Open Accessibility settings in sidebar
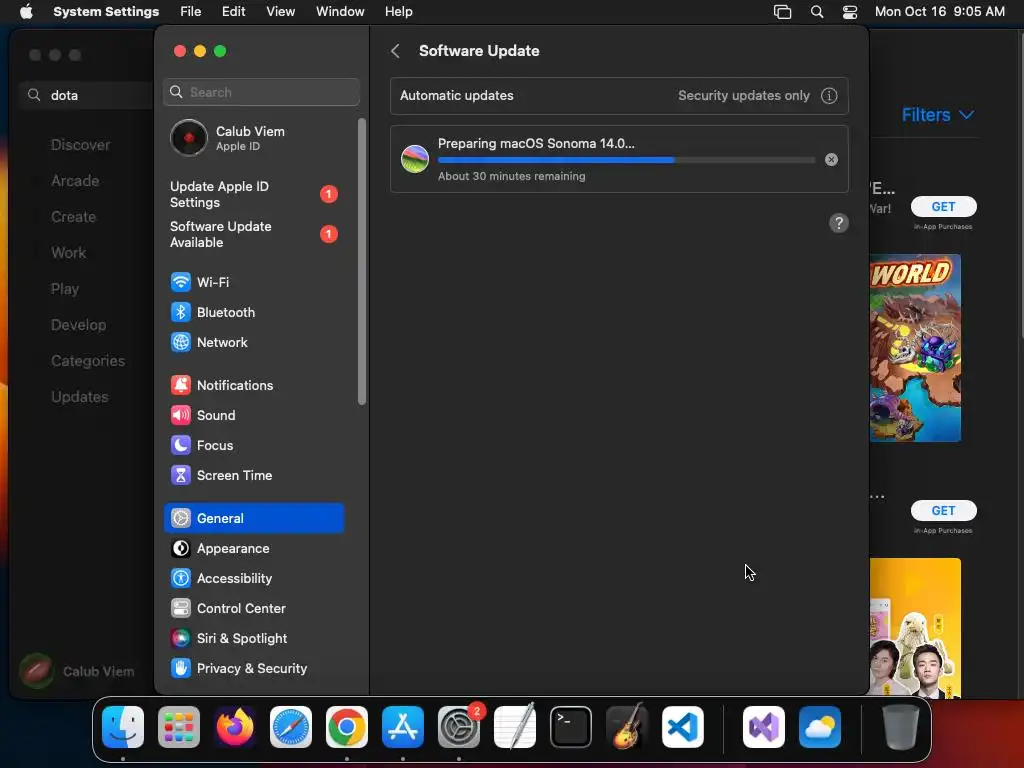Screen dimensions: 1024x768 254,579
